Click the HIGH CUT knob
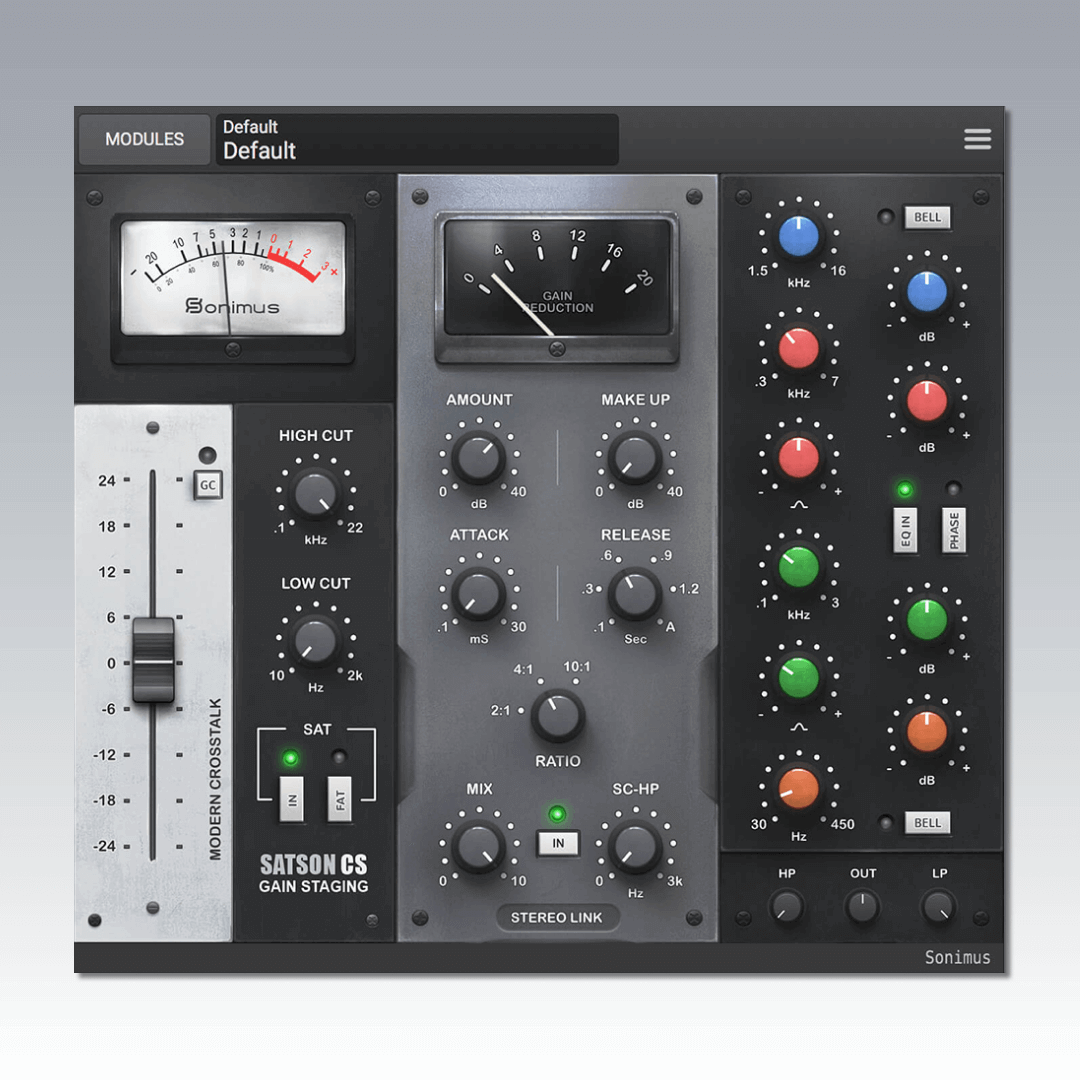Image resolution: width=1080 pixels, height=1080 pixels. pos(315,493)
